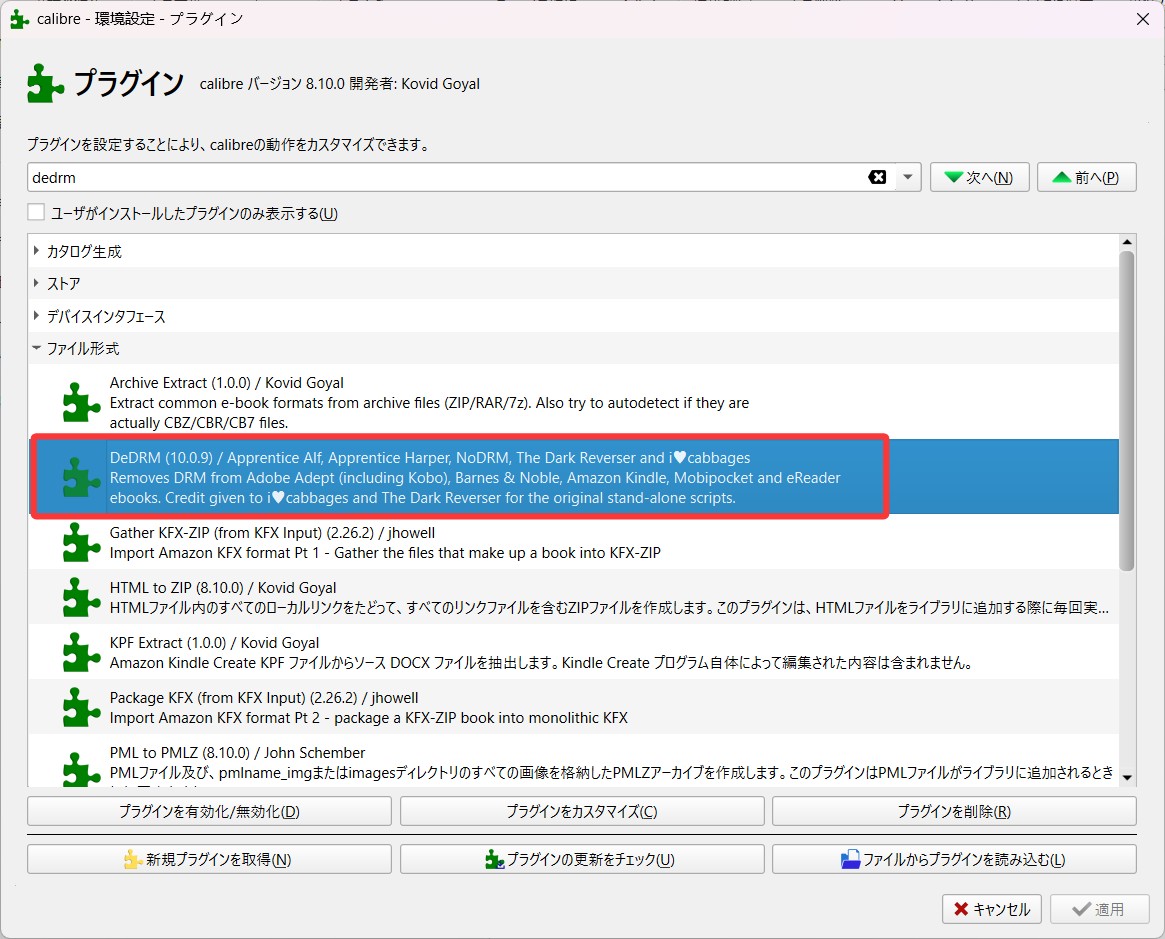Click the plugin list vertical scrollbar

pyautogui.click(x=1127, y=410)
